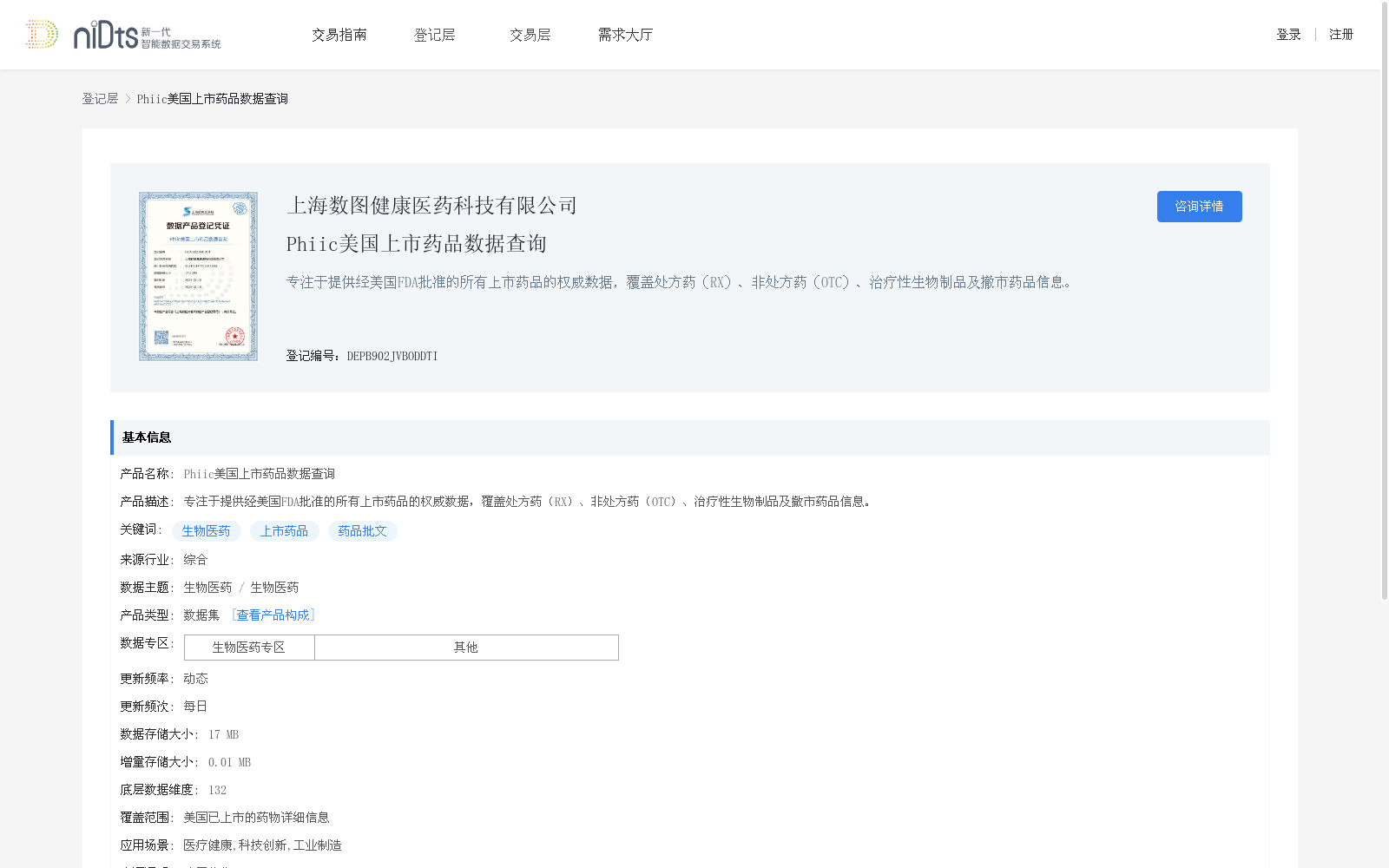This screenshot has height=868, width=1389.
Task: Click the 其他 data zone cell
Action: click(466, 648)
